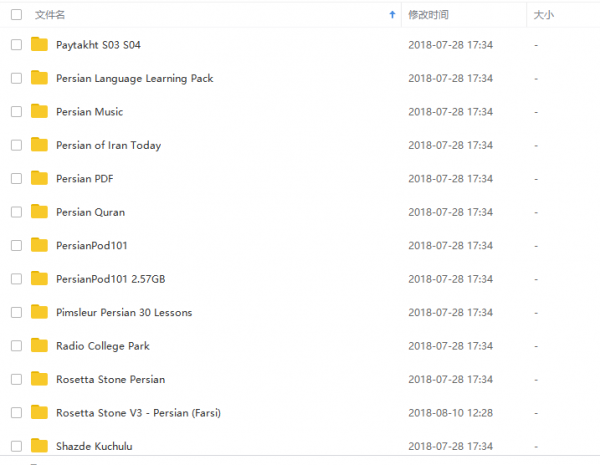The image size is (600, 465).
Task: Check the box for Persian Language Learning Pack
Action: click(16, 78)
